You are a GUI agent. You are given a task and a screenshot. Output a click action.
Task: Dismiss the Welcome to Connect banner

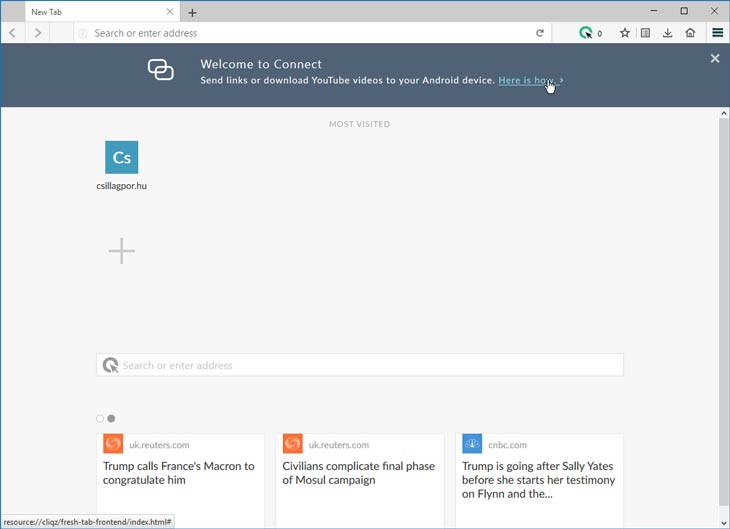715,58
